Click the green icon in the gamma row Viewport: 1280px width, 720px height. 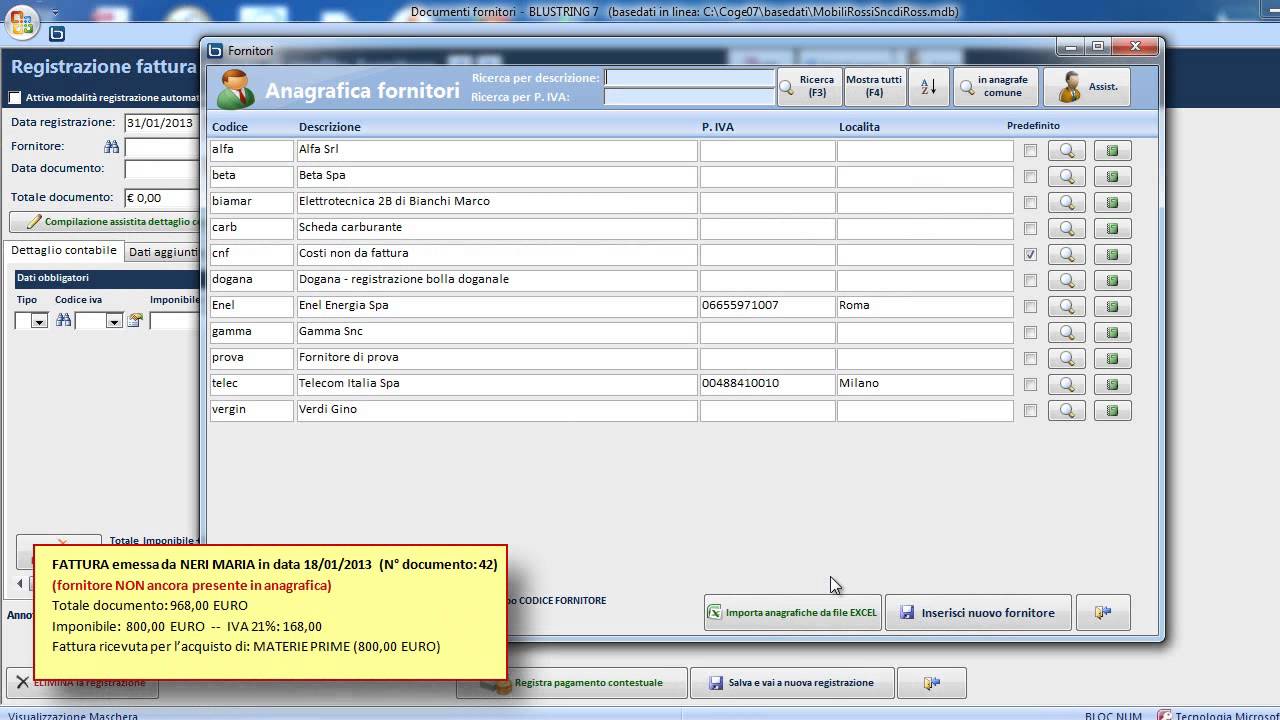point(1112,333)
